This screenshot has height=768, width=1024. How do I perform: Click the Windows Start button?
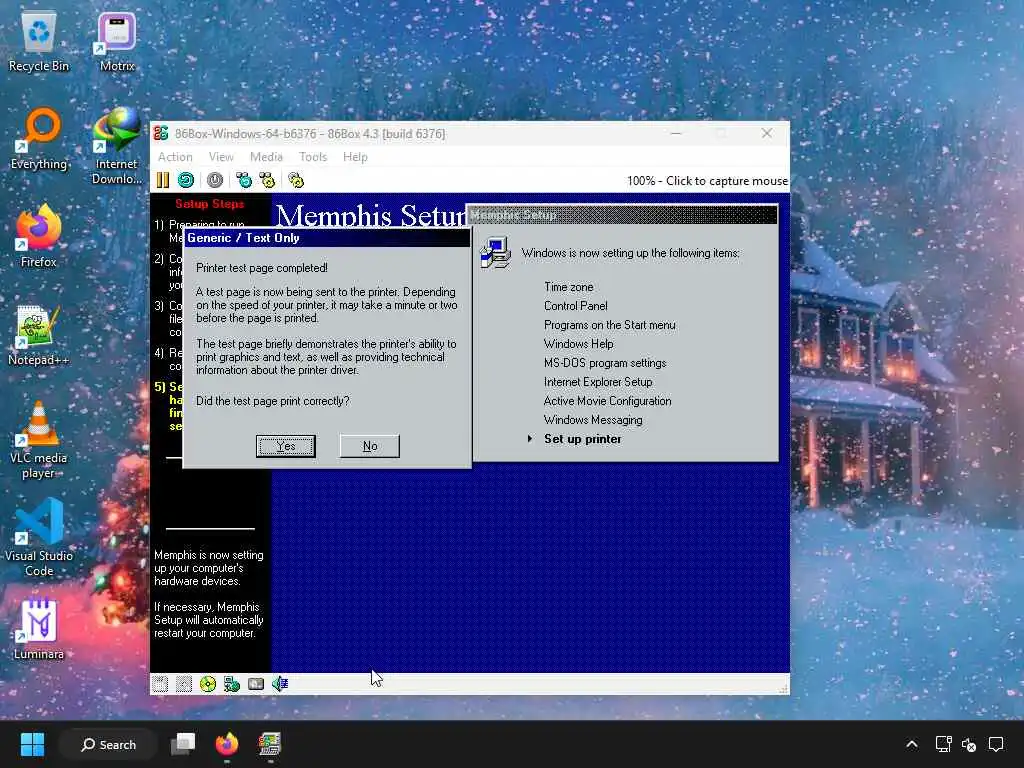(x=32, y=744)
